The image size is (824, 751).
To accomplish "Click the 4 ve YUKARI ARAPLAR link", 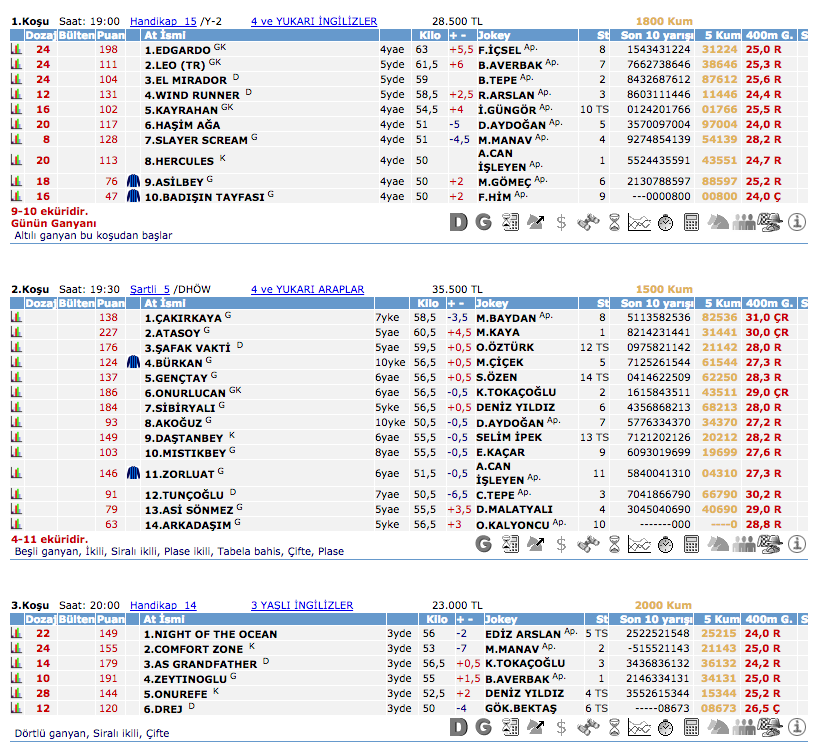I will 307,289.
